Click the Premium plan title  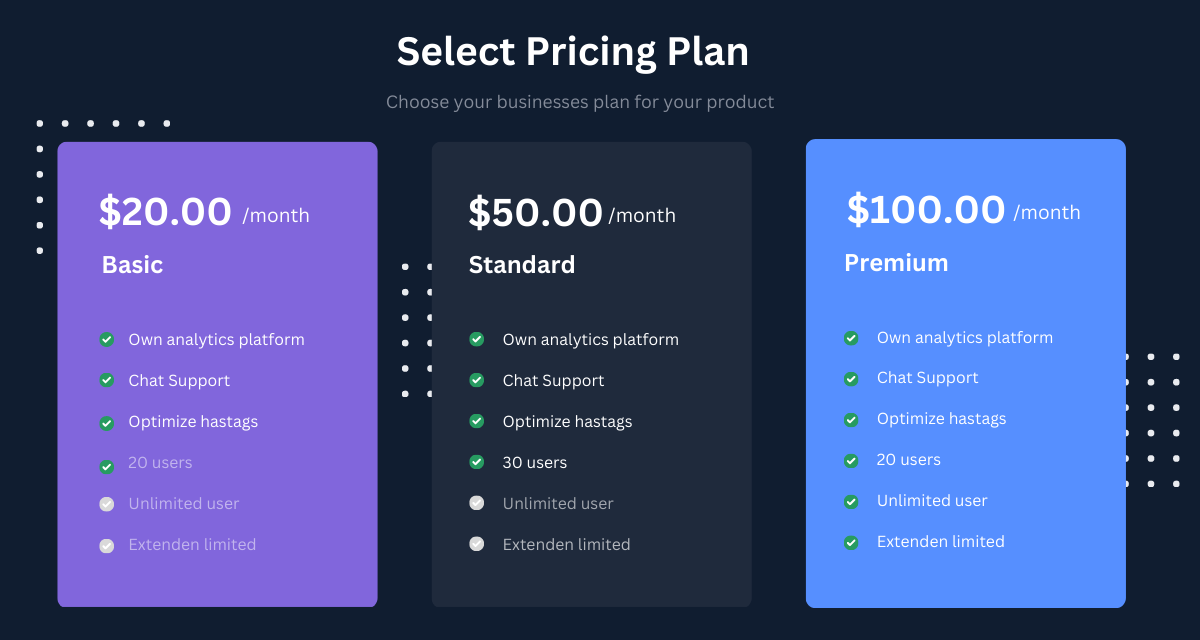[x=896, y=262]
